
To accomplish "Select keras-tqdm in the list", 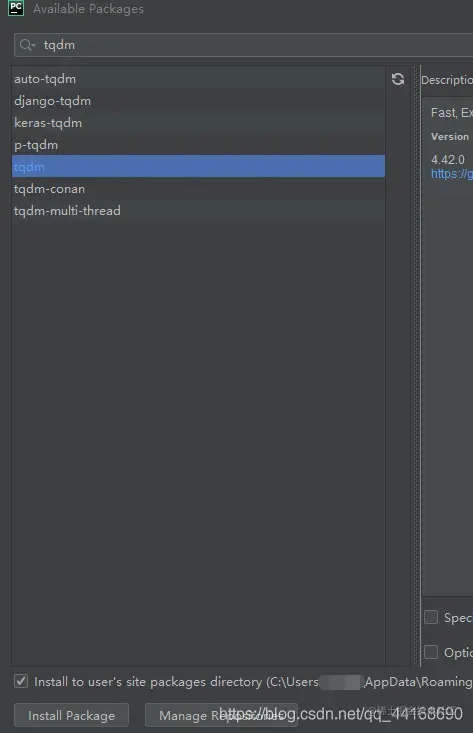I will click(198, 122).
